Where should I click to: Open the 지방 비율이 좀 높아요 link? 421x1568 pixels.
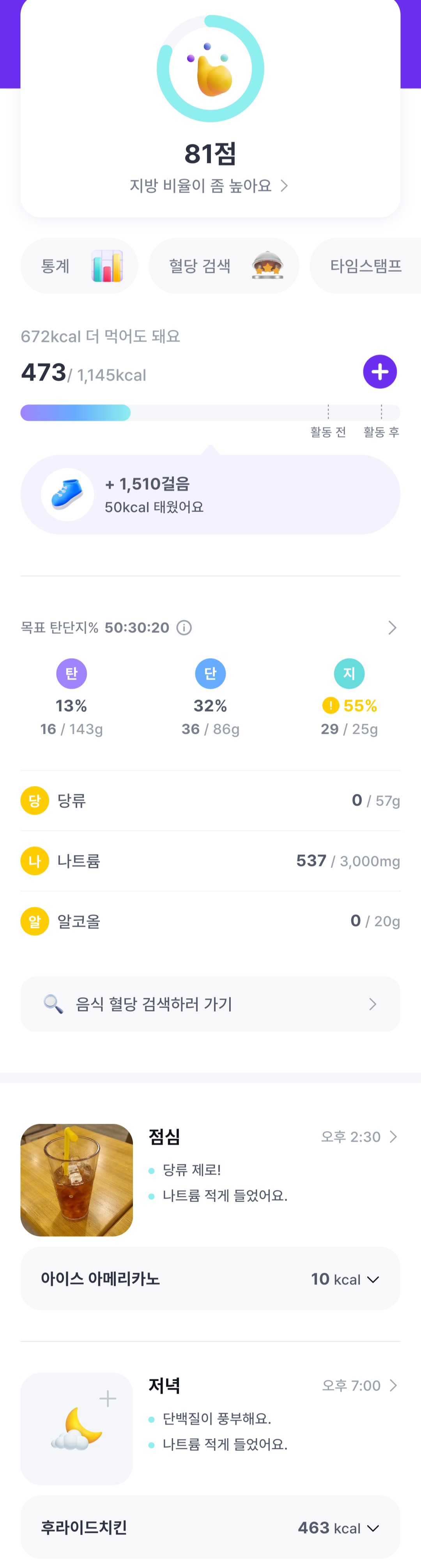[209, 186]
